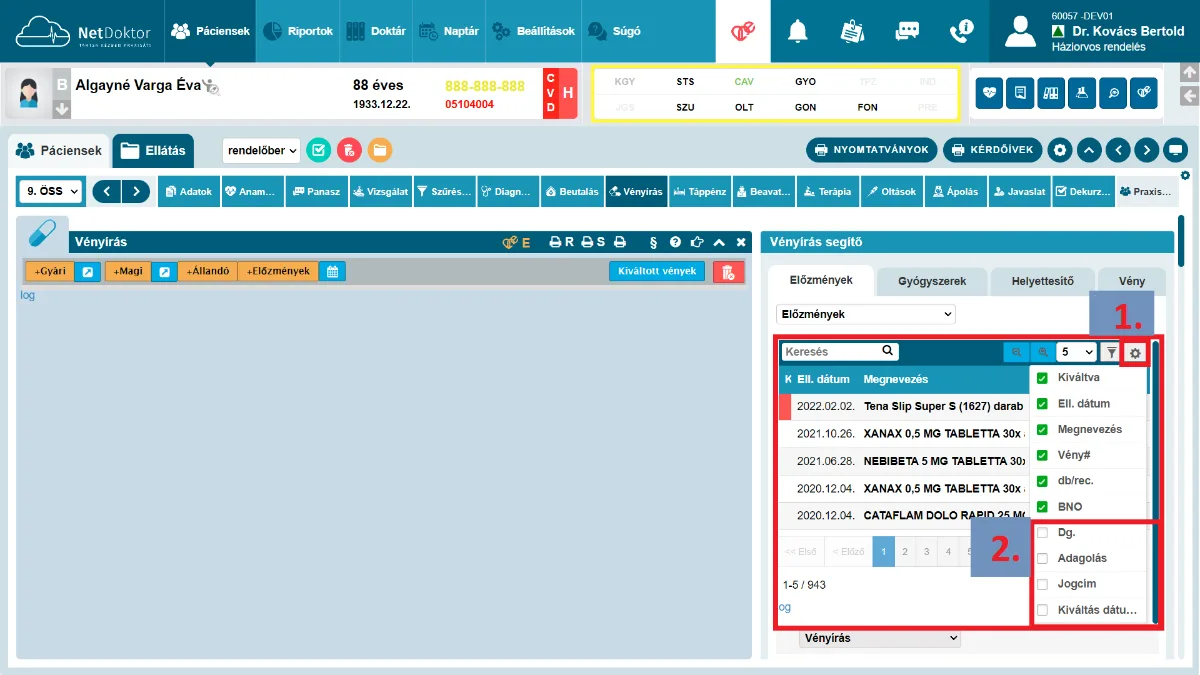Click the thumbs-up icon in Vényírás header
Viewport: 1200px width, 675px height.
pyautogui.click(x=697, y=242)
